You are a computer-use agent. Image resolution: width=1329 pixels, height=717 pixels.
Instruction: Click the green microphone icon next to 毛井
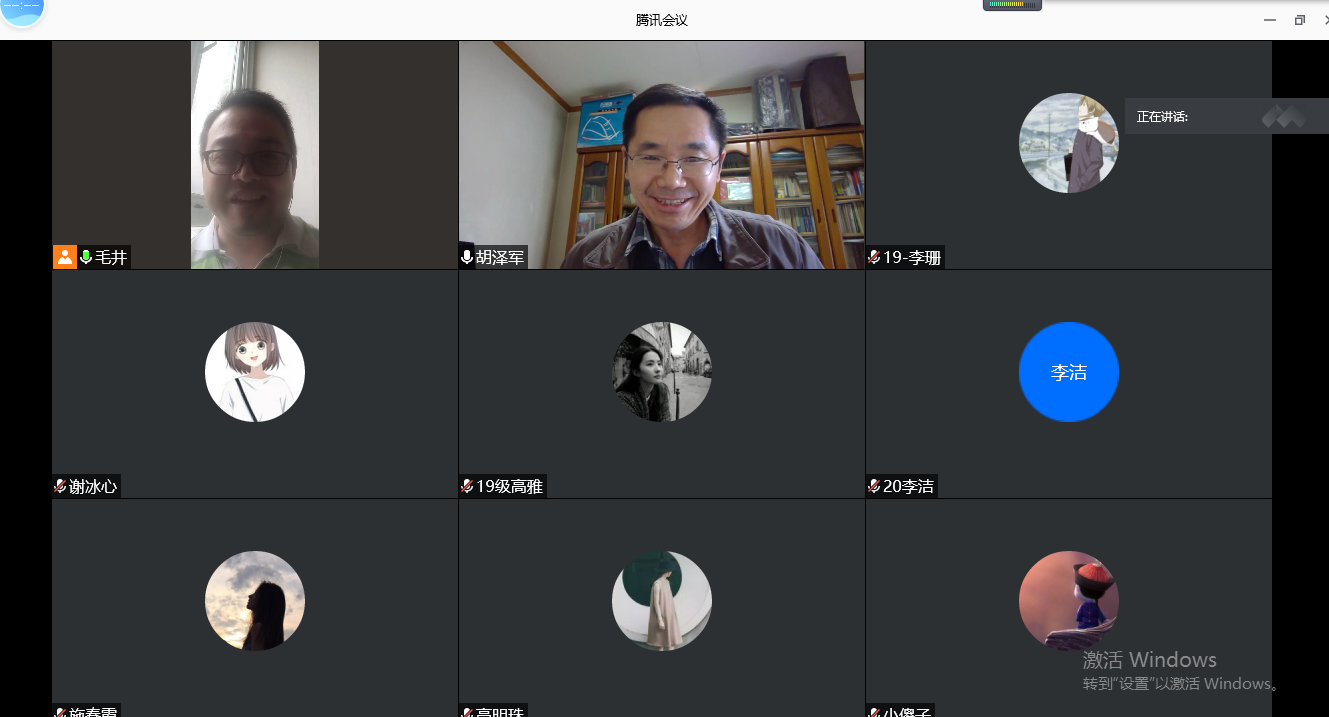click(x=86, y=257)
